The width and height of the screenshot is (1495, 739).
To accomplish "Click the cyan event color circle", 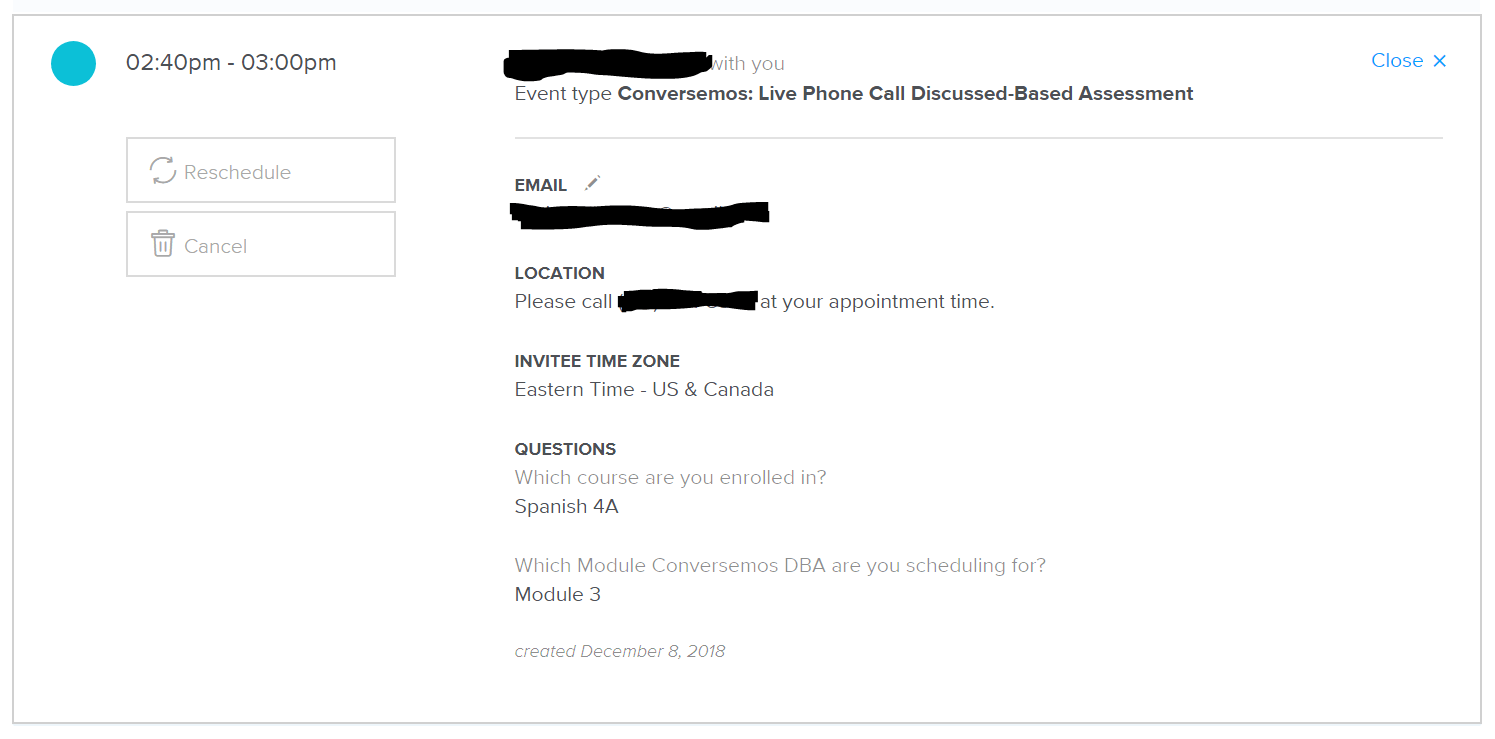I will point(73,63).
